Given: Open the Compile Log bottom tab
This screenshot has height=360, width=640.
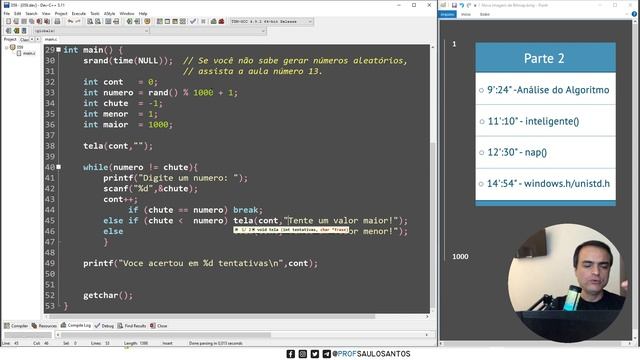Looking at the screenshot, I should [76, 325].
